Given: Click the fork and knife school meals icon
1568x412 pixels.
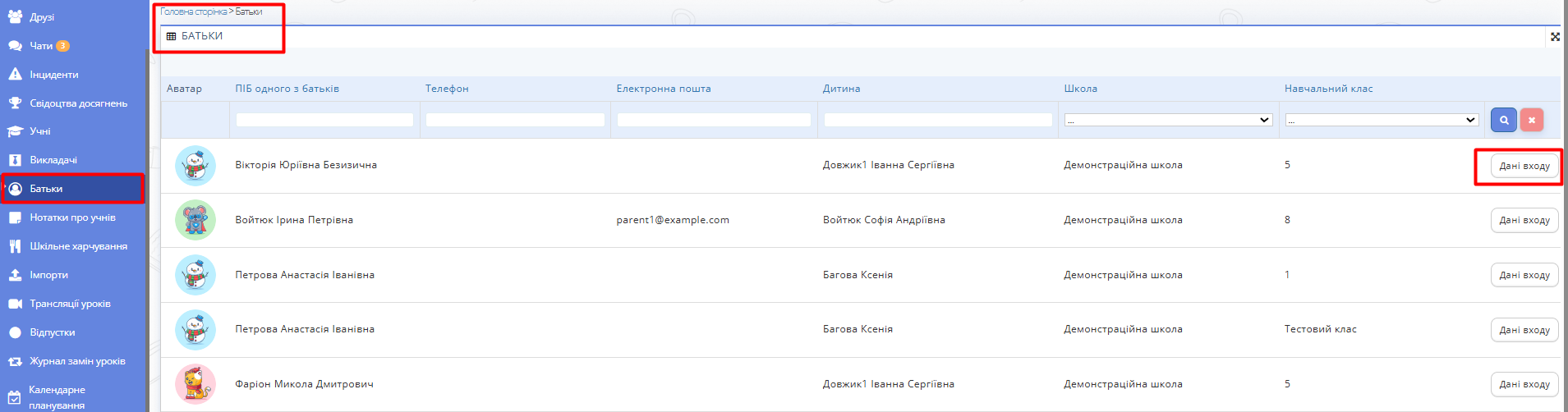Looking at the screenshot, I should pyautogui.click(x=15, y=246).
